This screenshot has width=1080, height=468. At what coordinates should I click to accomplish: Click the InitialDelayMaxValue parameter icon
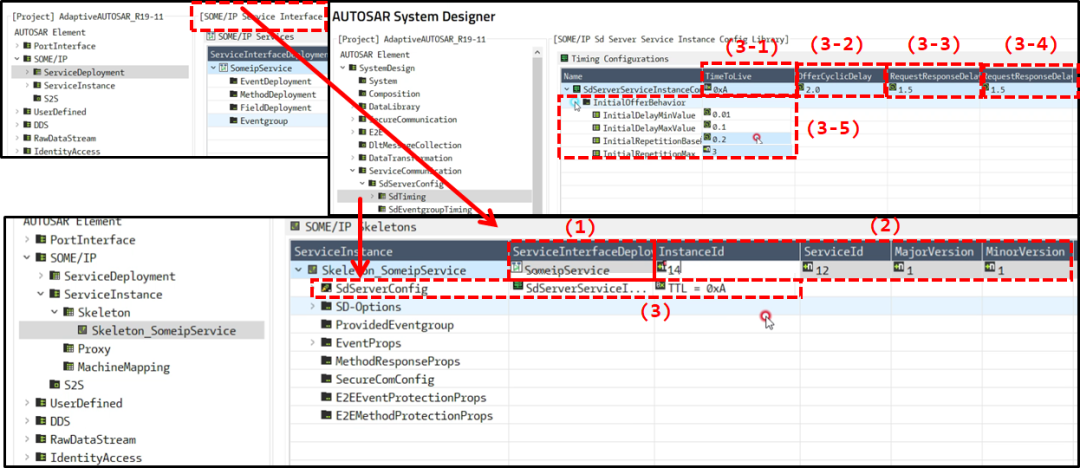pos(596,128)
